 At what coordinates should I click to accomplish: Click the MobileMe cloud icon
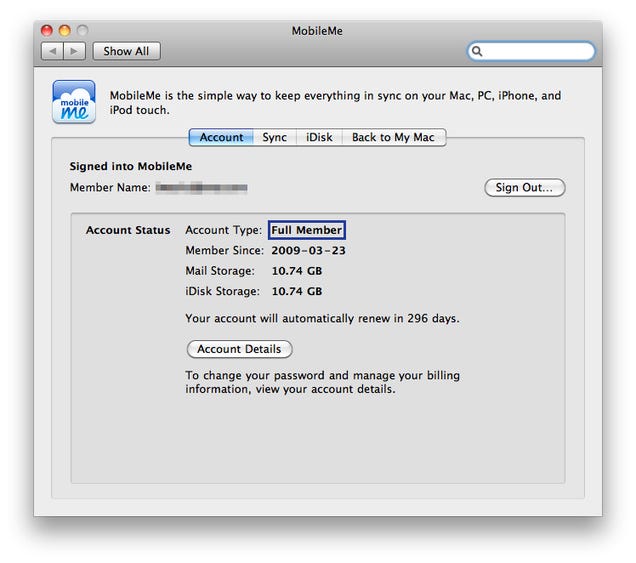click(x=74, y=101)
